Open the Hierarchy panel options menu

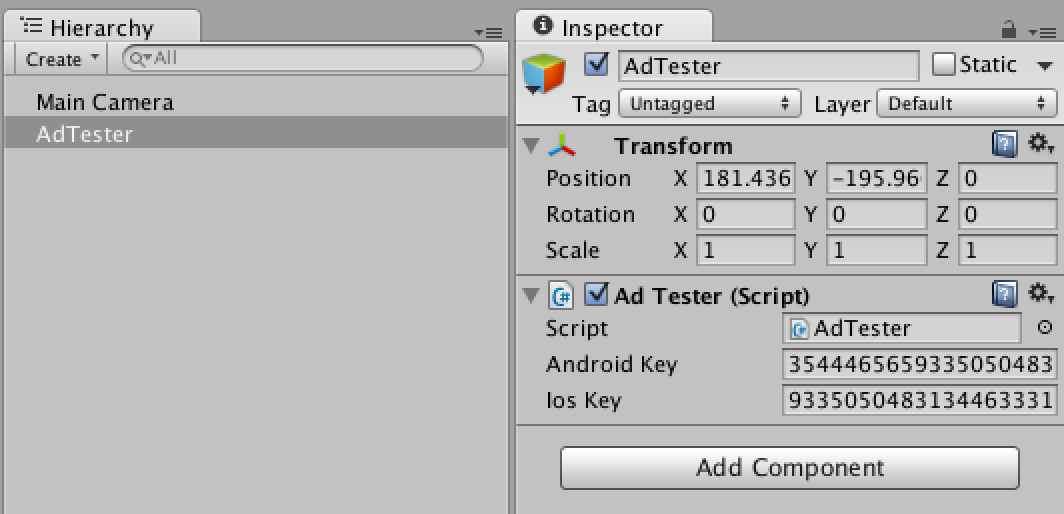(x=488, y=31)
